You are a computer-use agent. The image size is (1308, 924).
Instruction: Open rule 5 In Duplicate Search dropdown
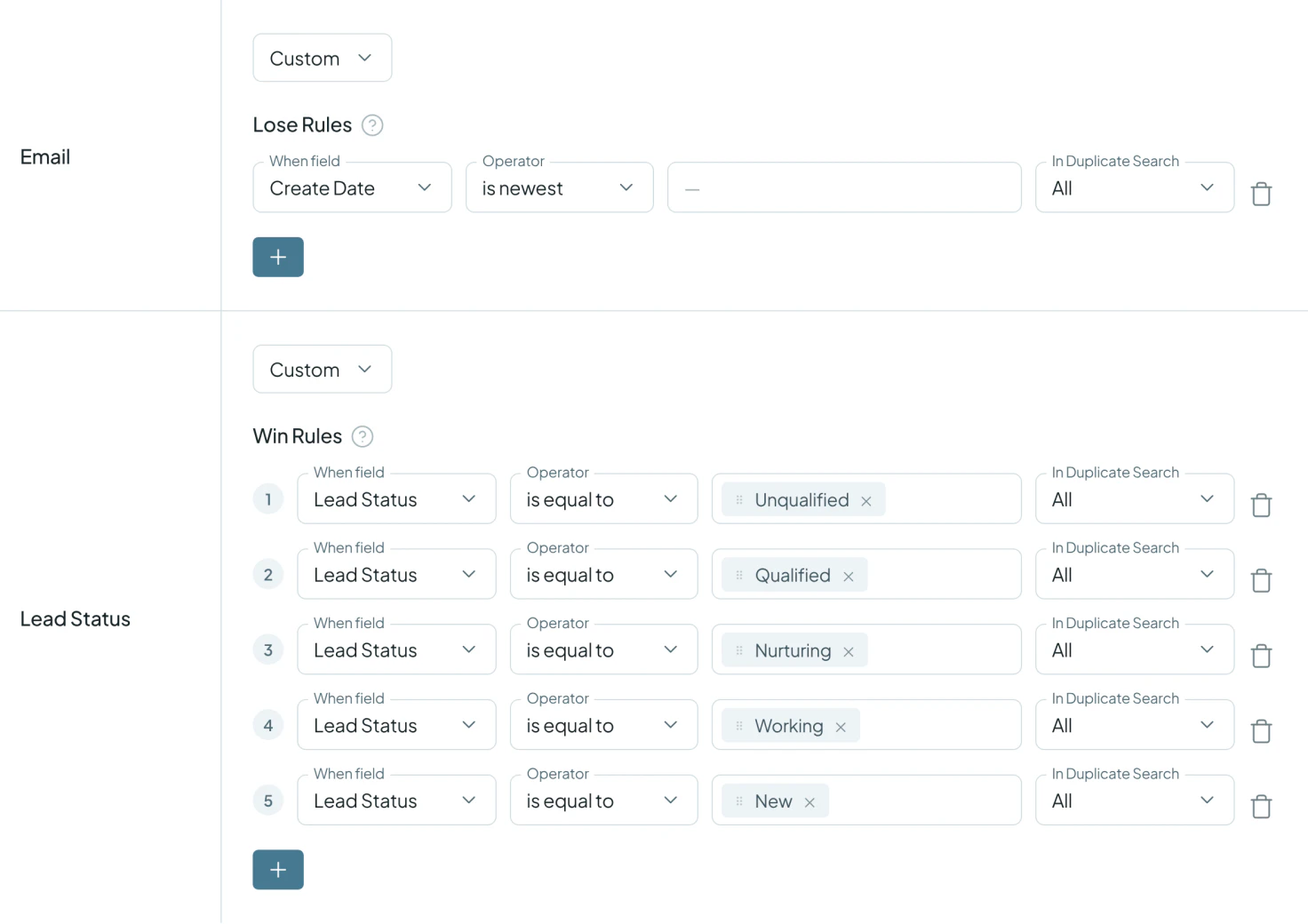[x=1135, y=801]
